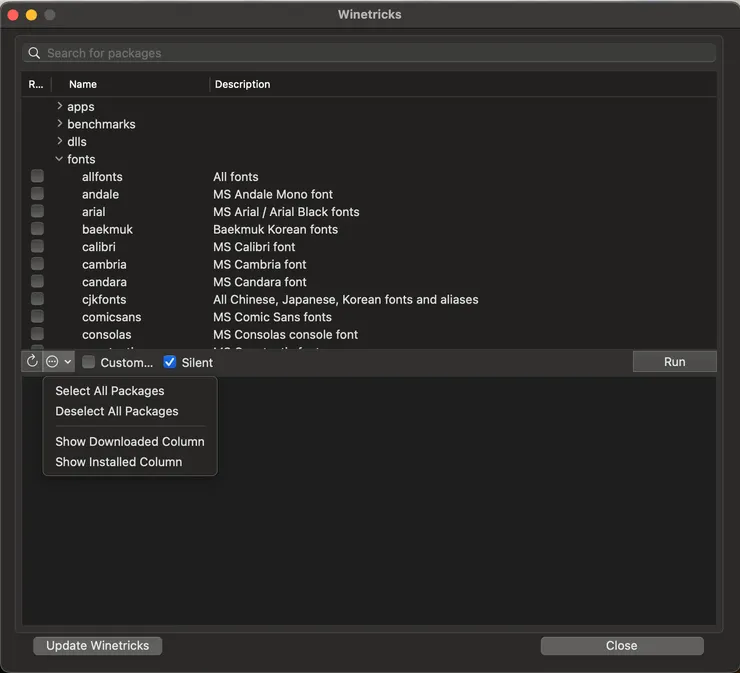Click the Update Winetricks button

98,645
